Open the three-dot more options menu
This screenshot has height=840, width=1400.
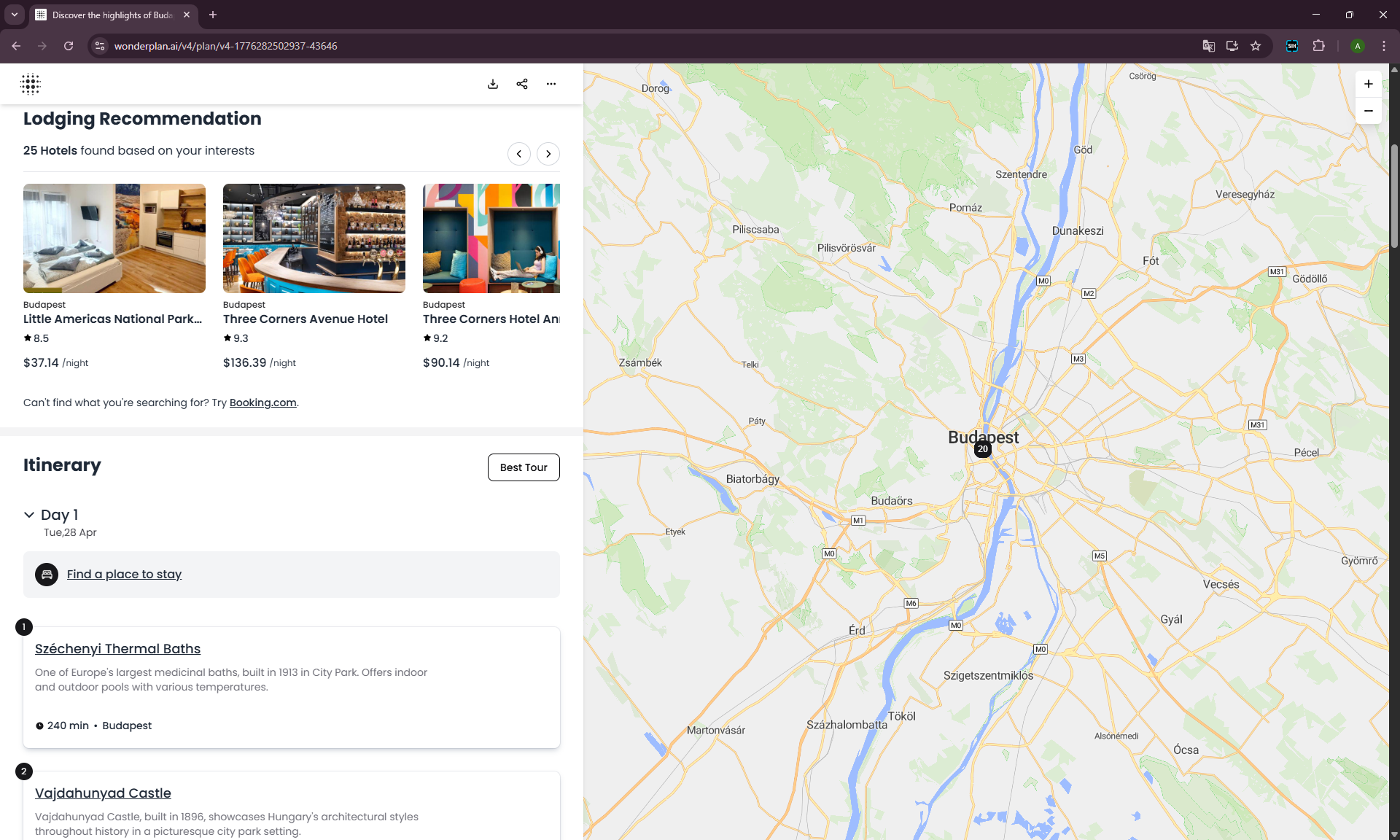tap(551, 84)
